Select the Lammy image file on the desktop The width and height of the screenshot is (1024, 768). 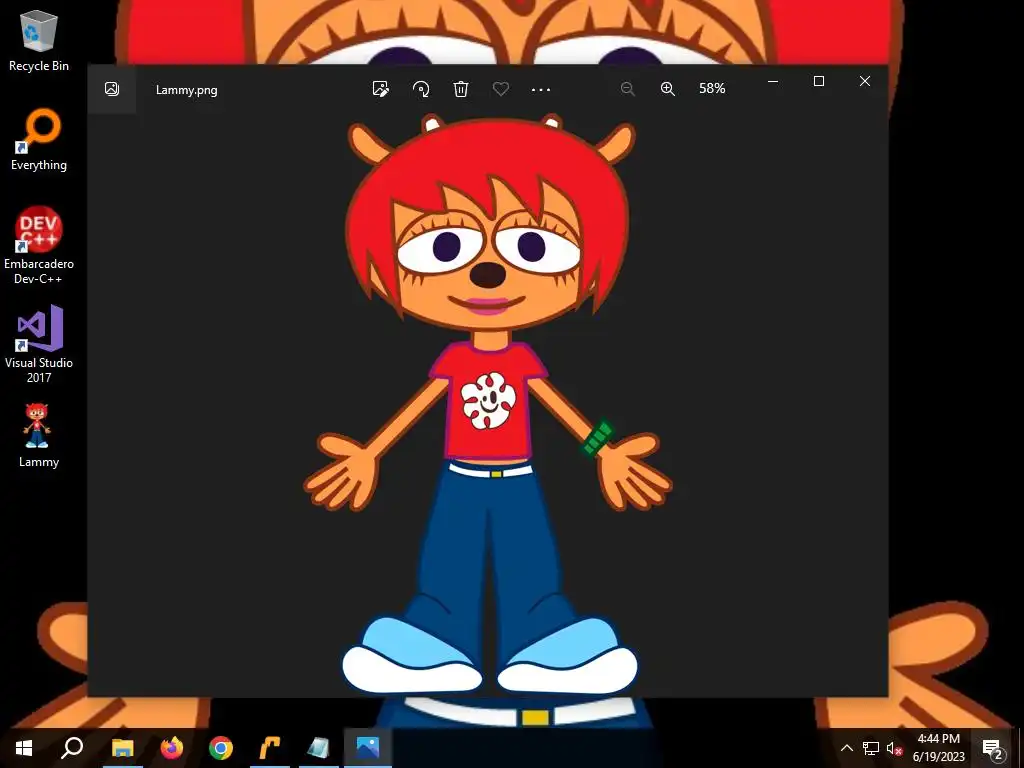(x=39, y=436)
